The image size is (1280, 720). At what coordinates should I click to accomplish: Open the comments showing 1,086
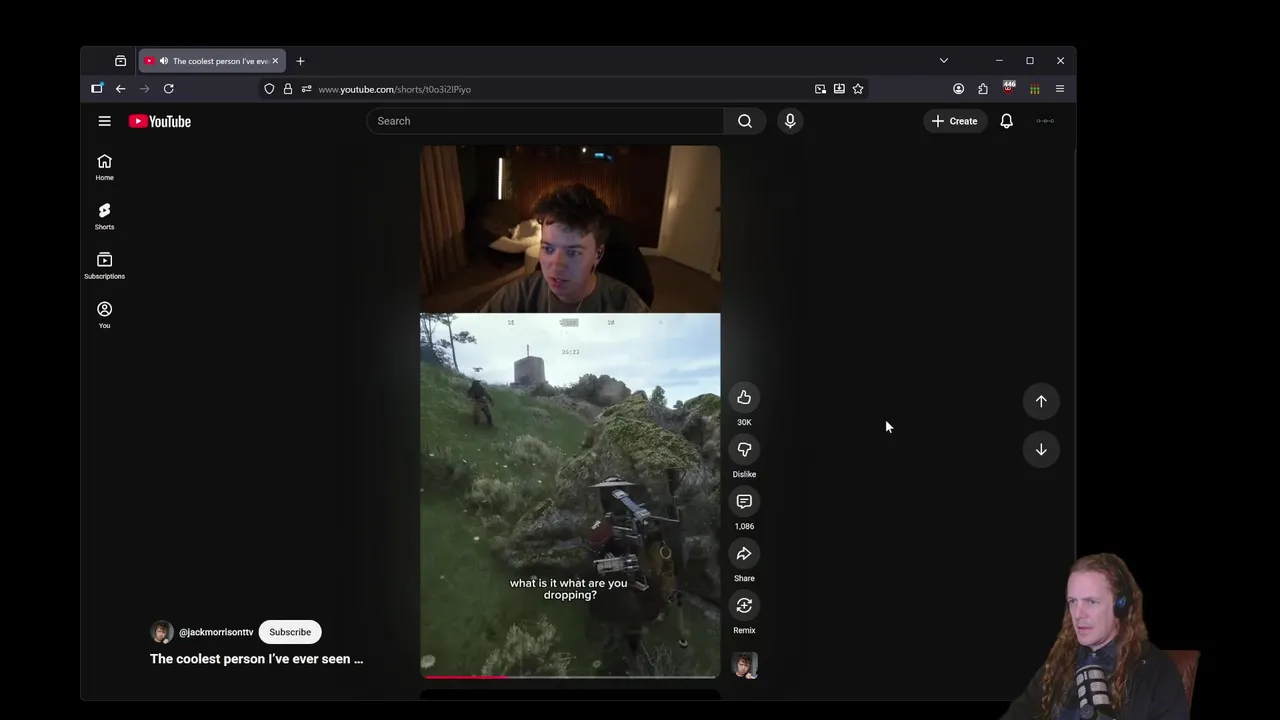coord(744,502)
